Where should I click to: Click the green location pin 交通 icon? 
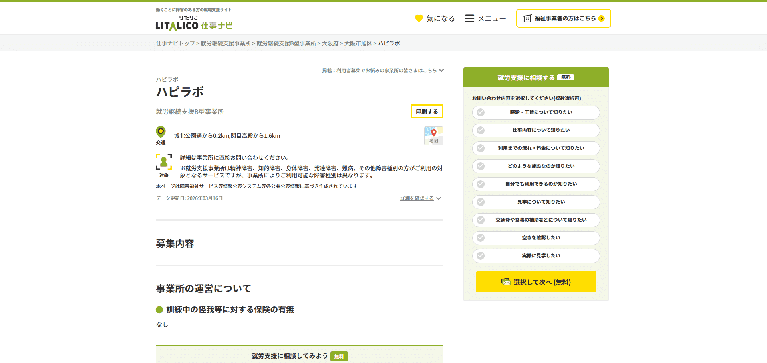(160, 132)
